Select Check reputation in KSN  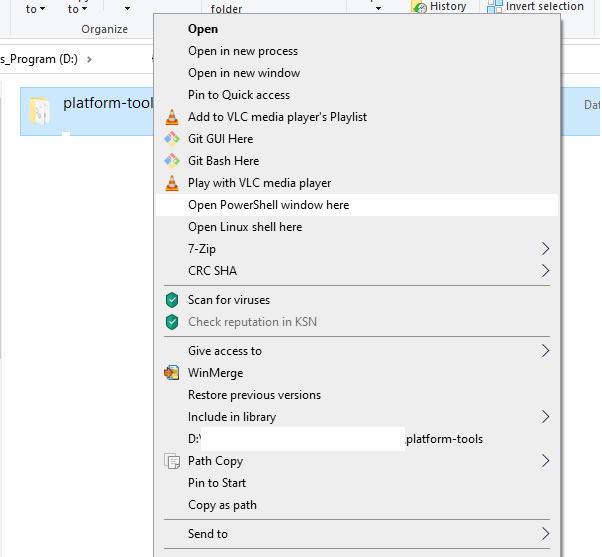pyautogui.click(x=357, y=322)
